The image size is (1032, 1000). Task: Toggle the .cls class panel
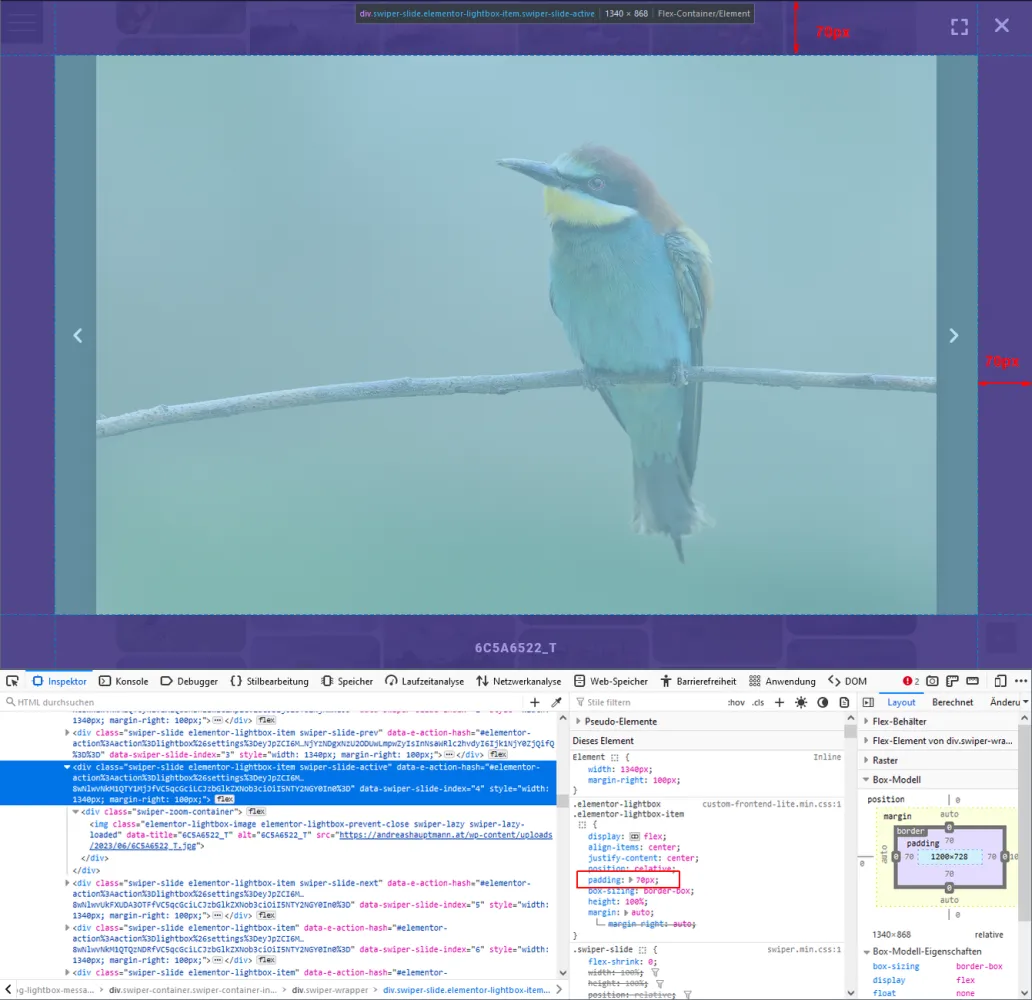[x=758, y=702]
